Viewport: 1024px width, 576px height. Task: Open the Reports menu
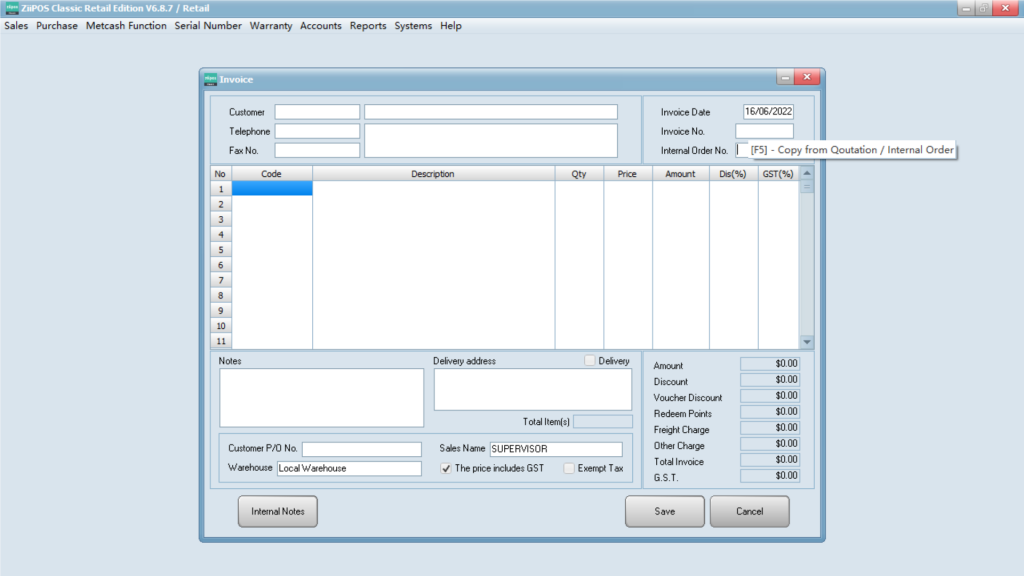[368, 26]
